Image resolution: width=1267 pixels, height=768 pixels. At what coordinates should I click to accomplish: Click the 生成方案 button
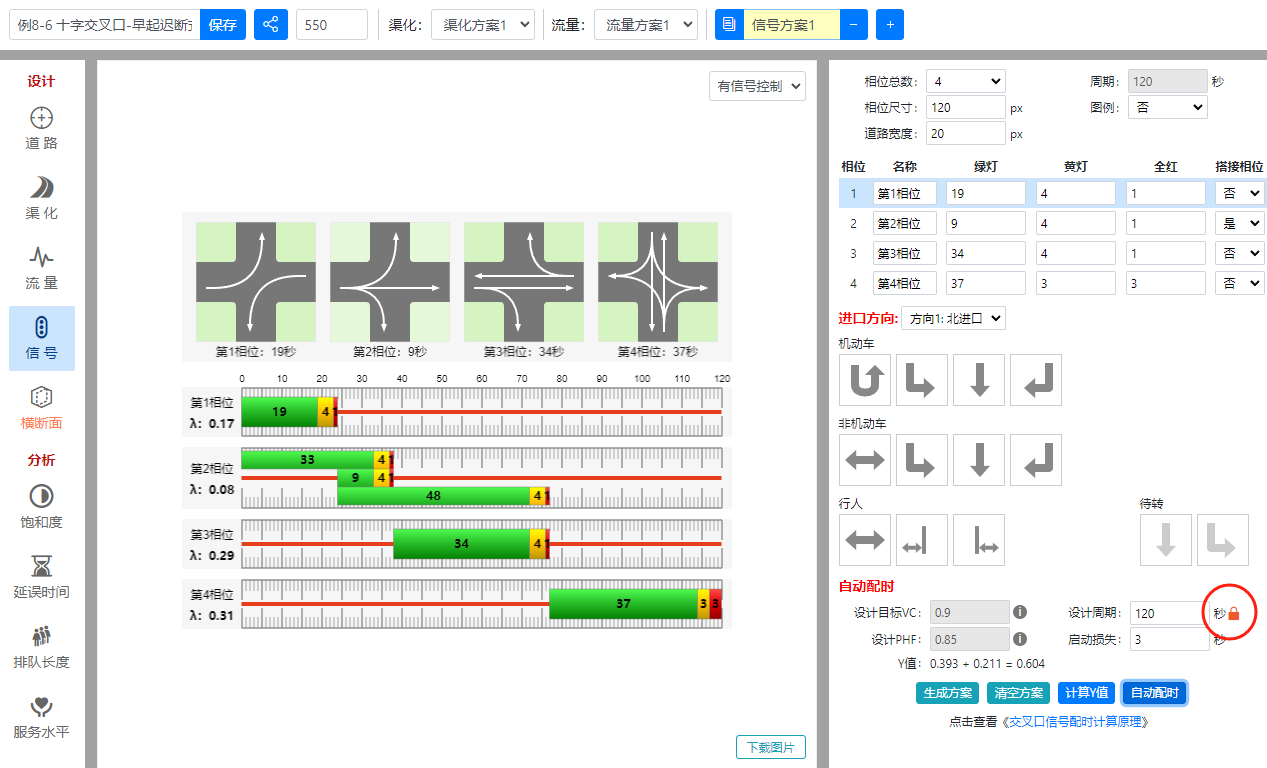(x=947, y=693)
